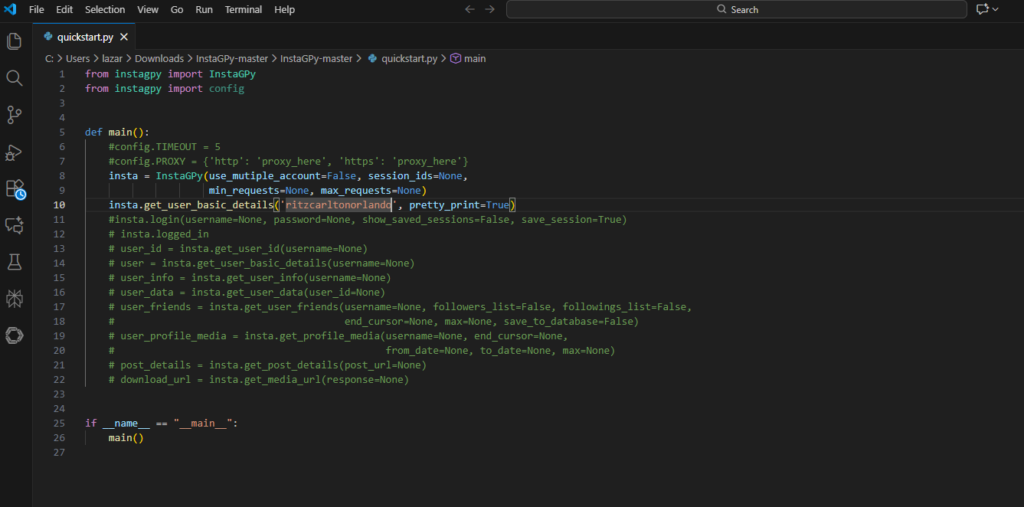Close the quickstart.py tab
The height and width of the screenshot is (507, 1024).
[124, 35]
